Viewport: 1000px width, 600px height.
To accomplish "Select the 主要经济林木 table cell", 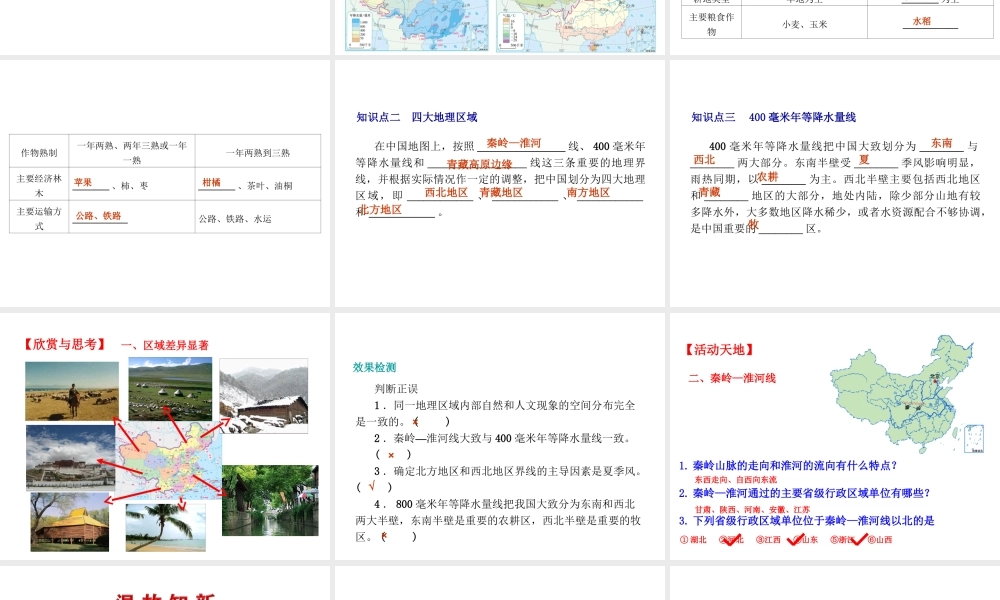I will coord(39,185).
